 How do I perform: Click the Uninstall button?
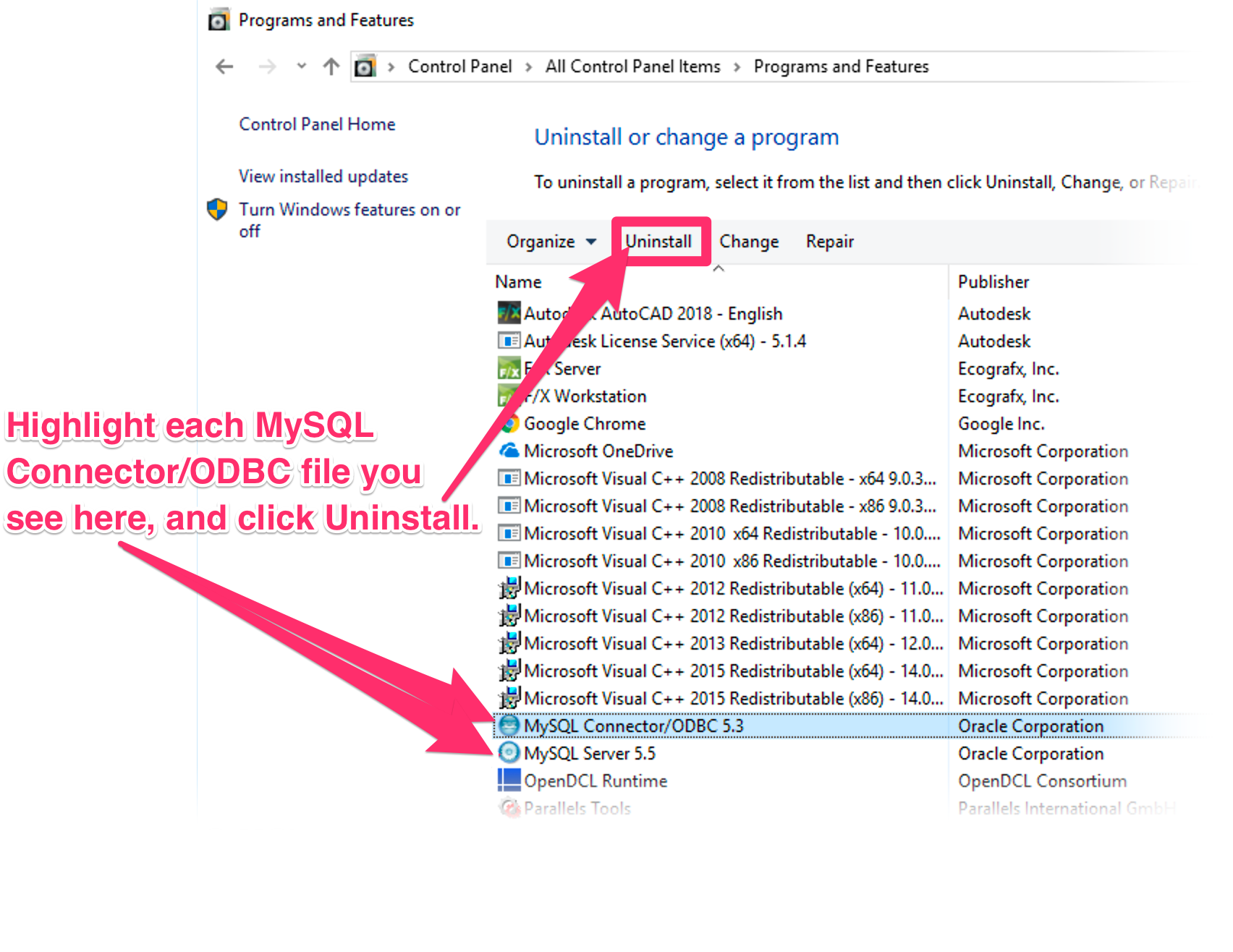tap(659, 241)
